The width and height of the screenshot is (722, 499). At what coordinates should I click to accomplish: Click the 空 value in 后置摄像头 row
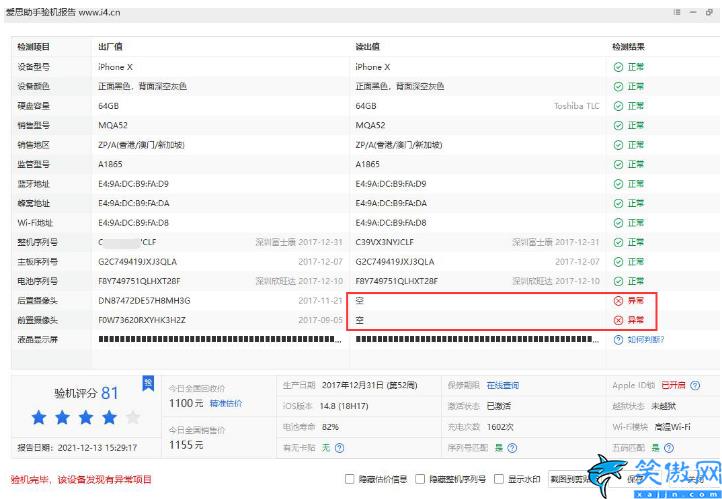(x=360, y=301)
